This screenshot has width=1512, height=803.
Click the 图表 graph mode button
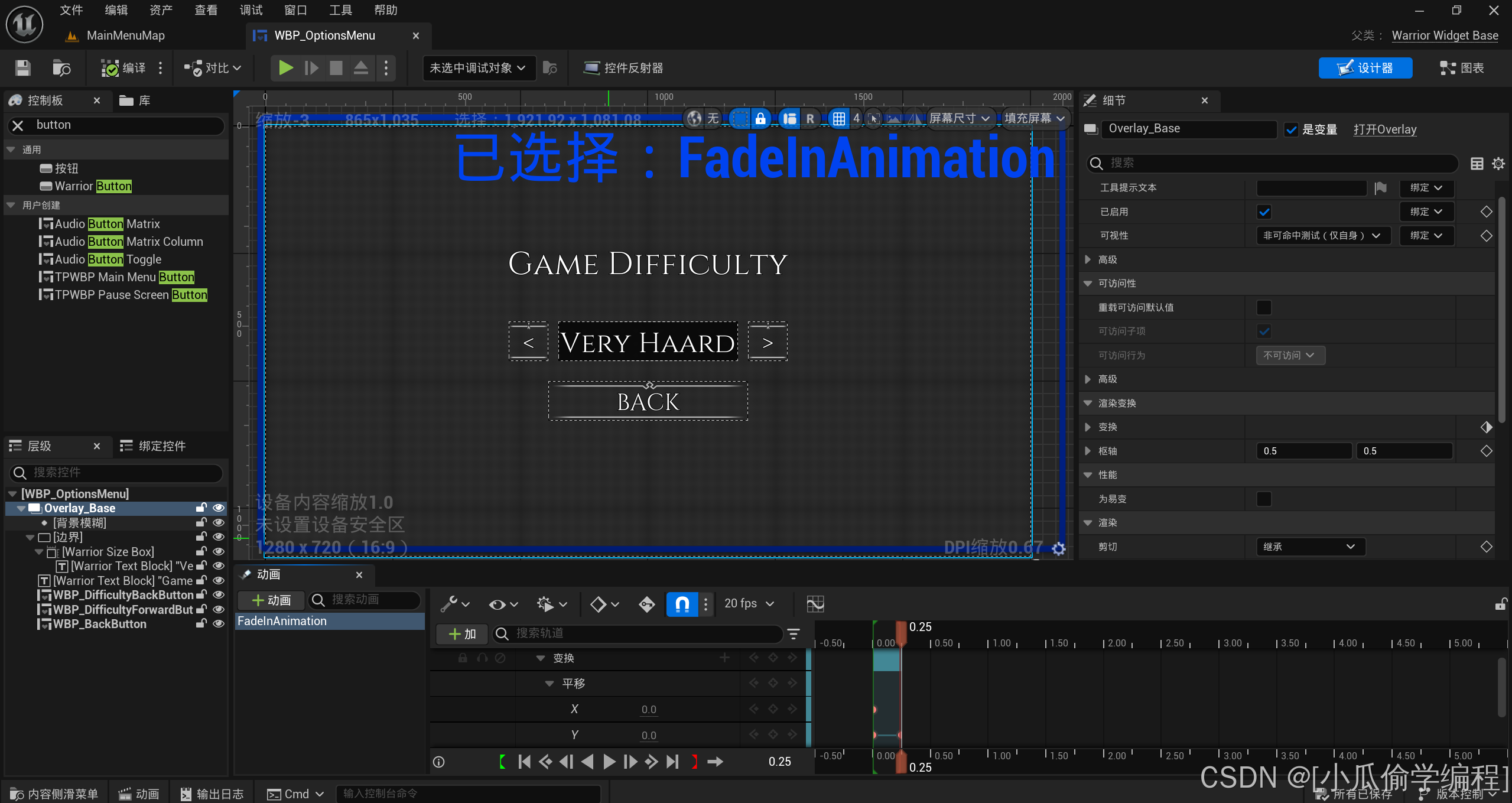click(x=1462, y=68)
